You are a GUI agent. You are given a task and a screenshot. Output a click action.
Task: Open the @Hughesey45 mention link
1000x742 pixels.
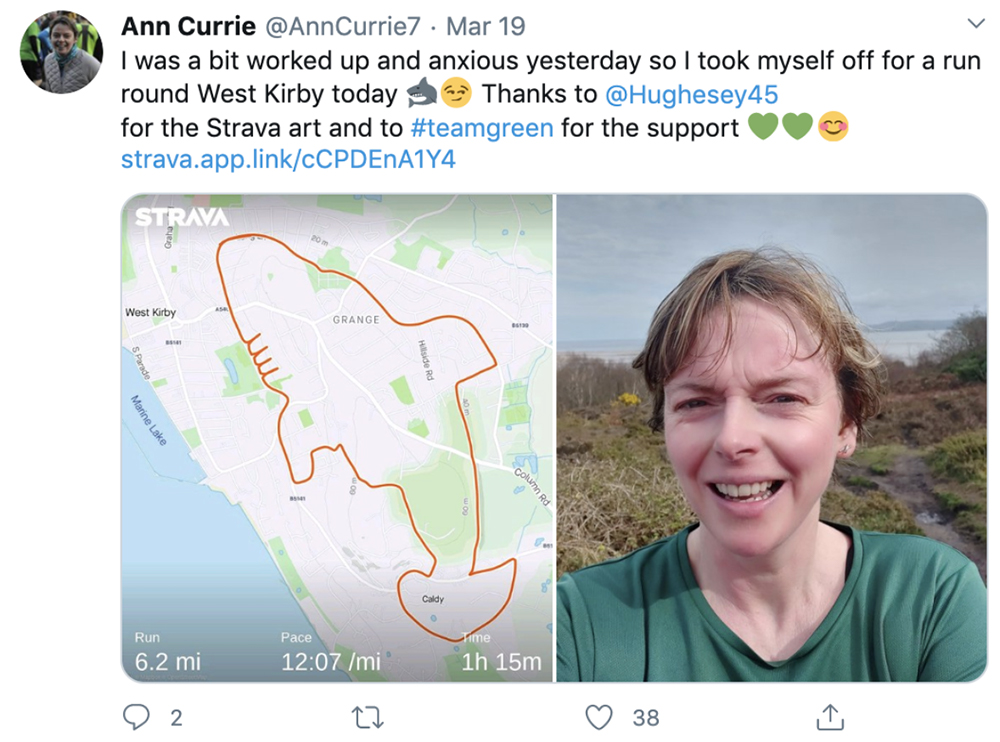691,94
